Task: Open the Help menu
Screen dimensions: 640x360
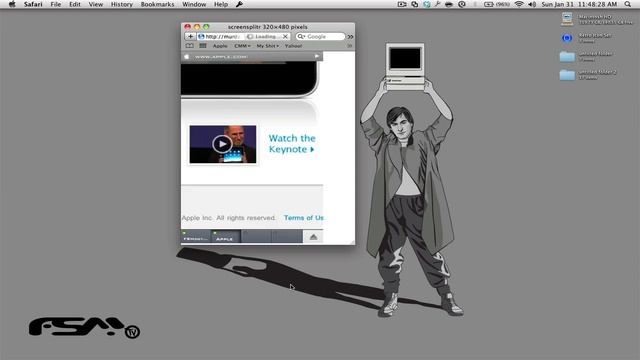Action: (221, 4)
